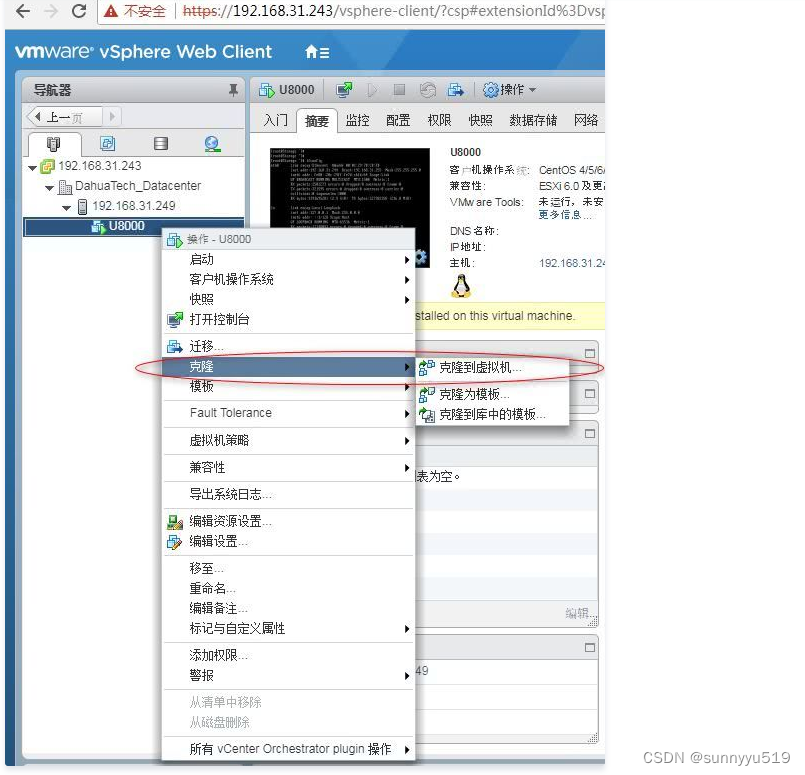Open the 网络 tab
The width and height of the screenshot is (805, 775).
point(586,121)
